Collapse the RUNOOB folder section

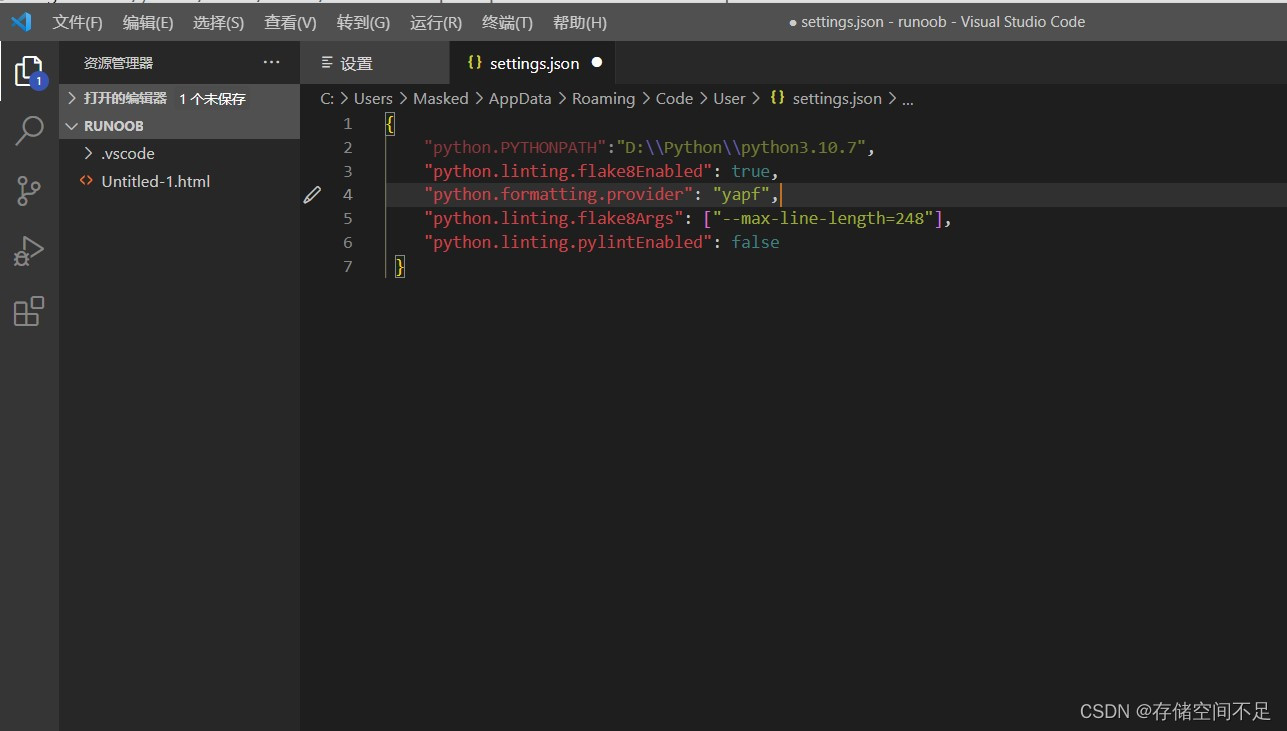click(180, 126)
